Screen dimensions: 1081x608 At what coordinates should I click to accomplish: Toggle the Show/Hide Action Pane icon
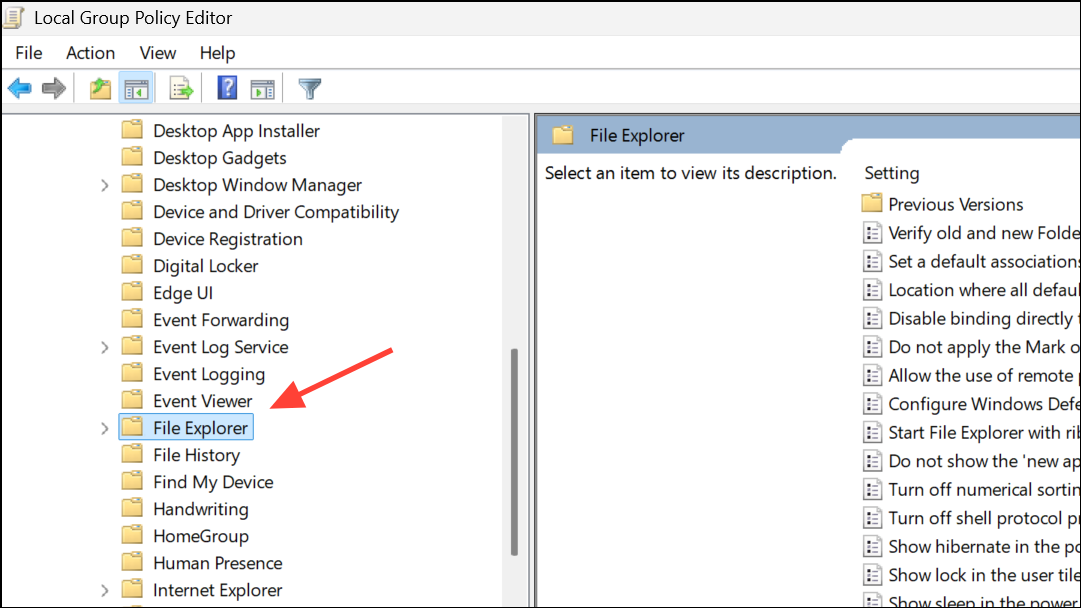263,88
